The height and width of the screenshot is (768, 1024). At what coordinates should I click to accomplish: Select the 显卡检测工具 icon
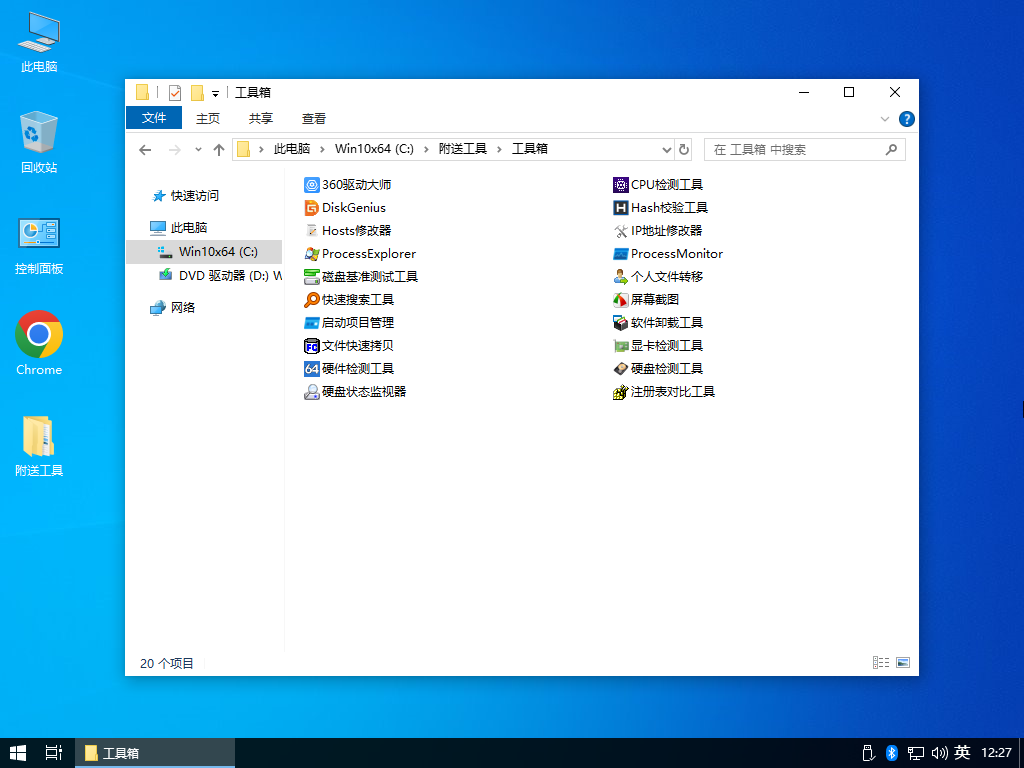[620, 345]
